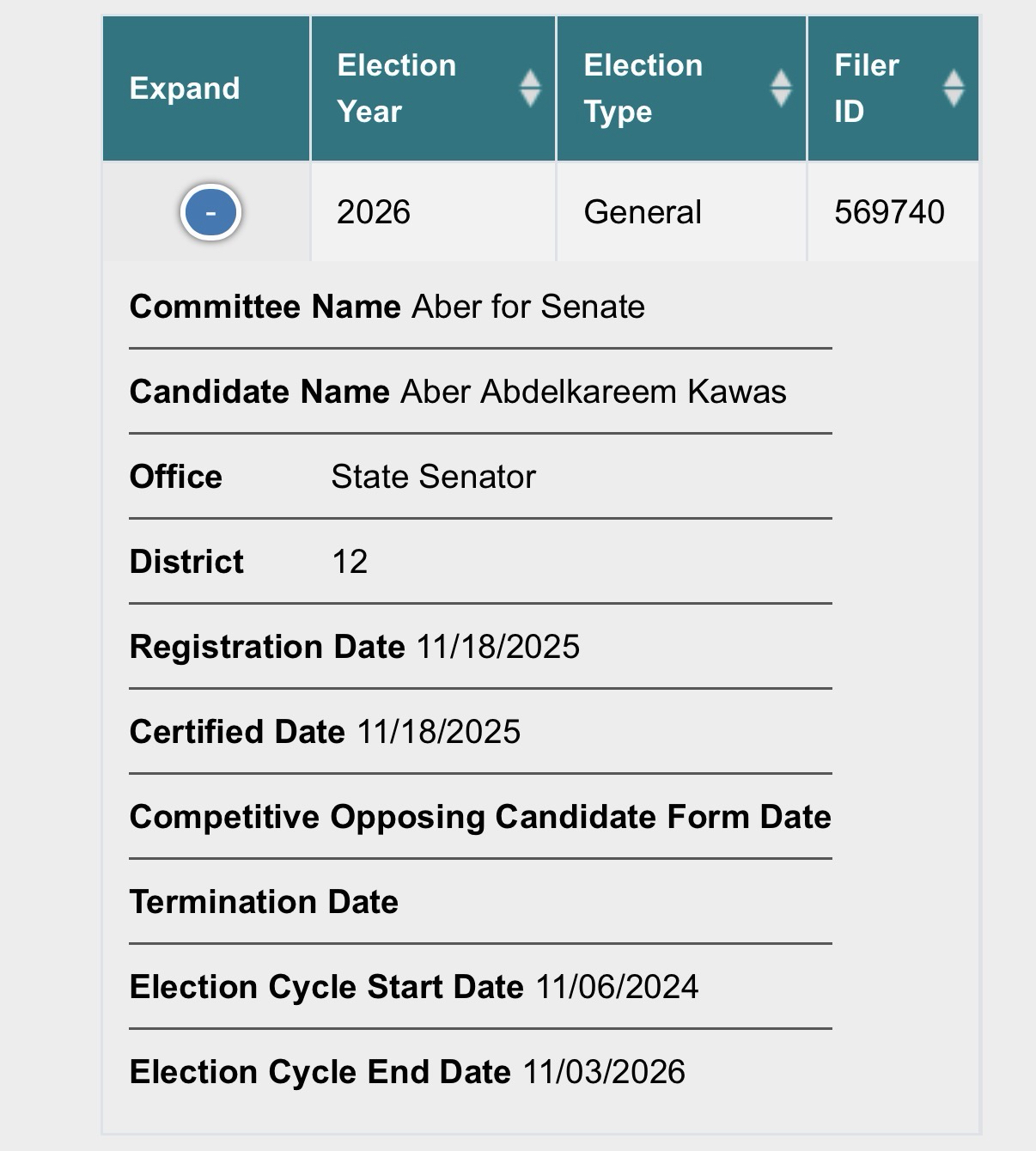Click candidate name Aber Abdelkareem Kawas
Image resolution: width=1036 pixels, height=1151 pixels.
pyautogui.click(x=594, y=392)
